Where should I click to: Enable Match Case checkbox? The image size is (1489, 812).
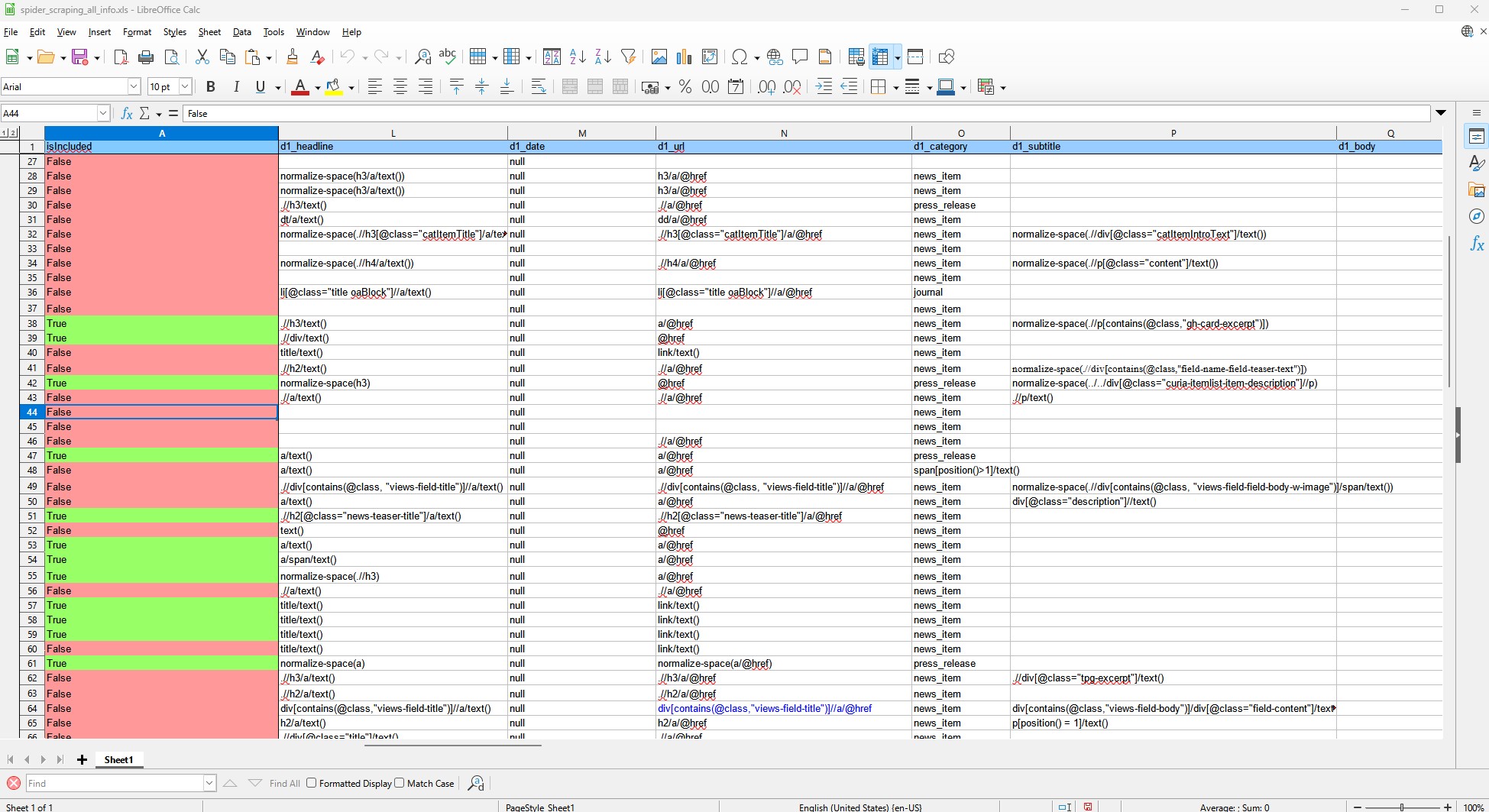tap(400, 783)
